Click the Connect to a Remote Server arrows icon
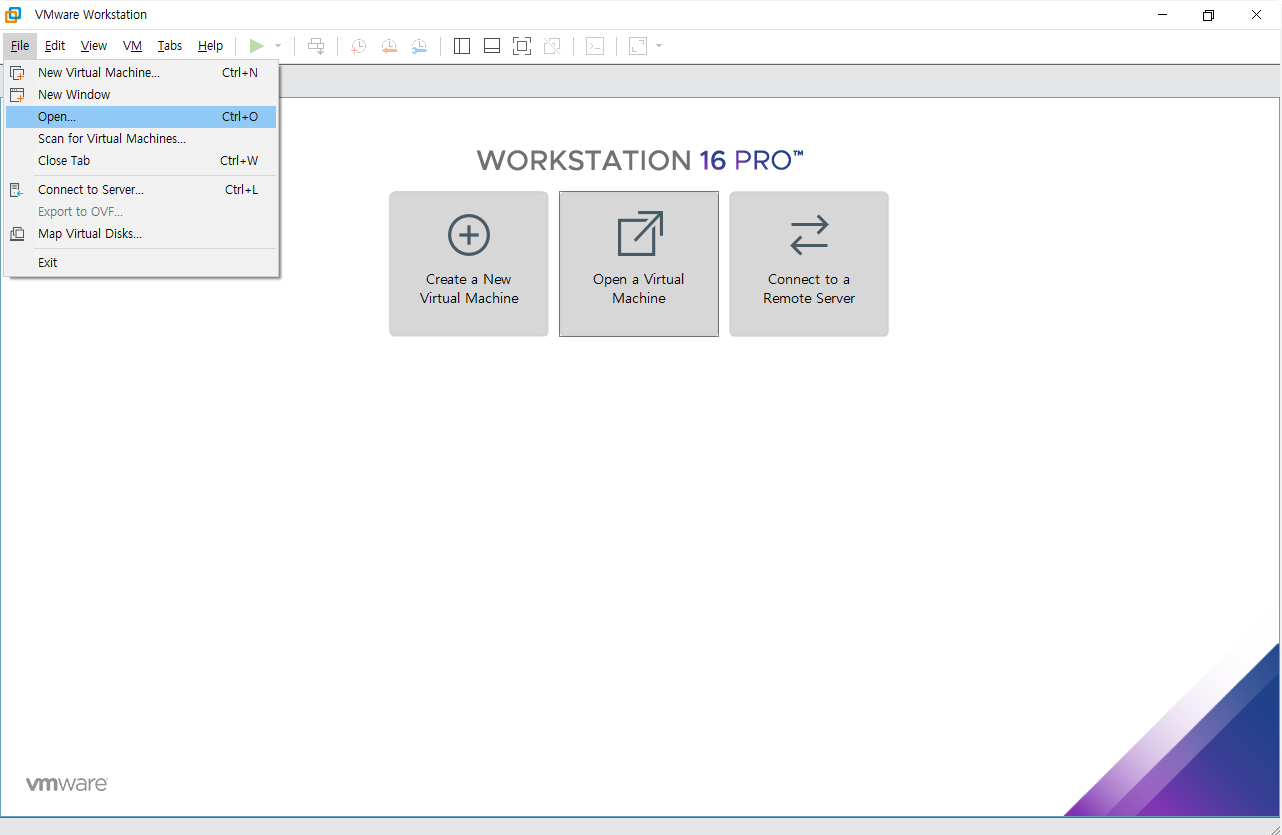The width and height of the screenshot is (1282, 835). (x=809, y=234)
